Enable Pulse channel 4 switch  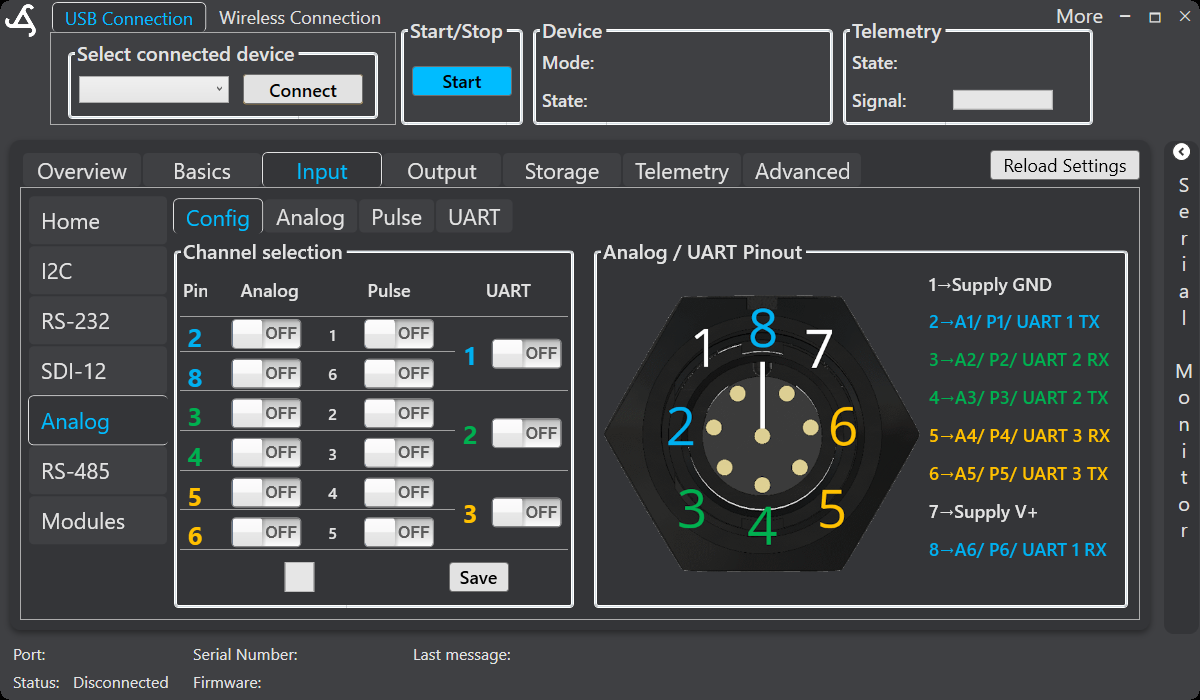(x=399, y=493)
